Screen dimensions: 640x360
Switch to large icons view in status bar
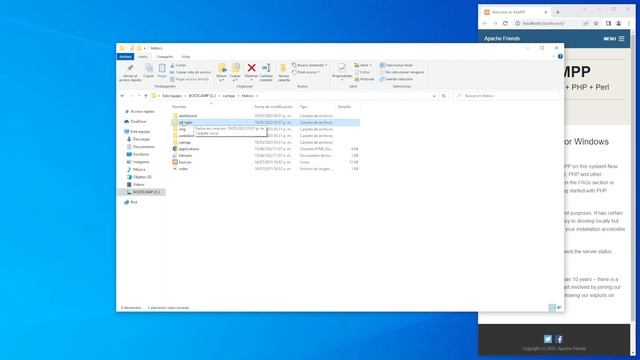(559, 308)
